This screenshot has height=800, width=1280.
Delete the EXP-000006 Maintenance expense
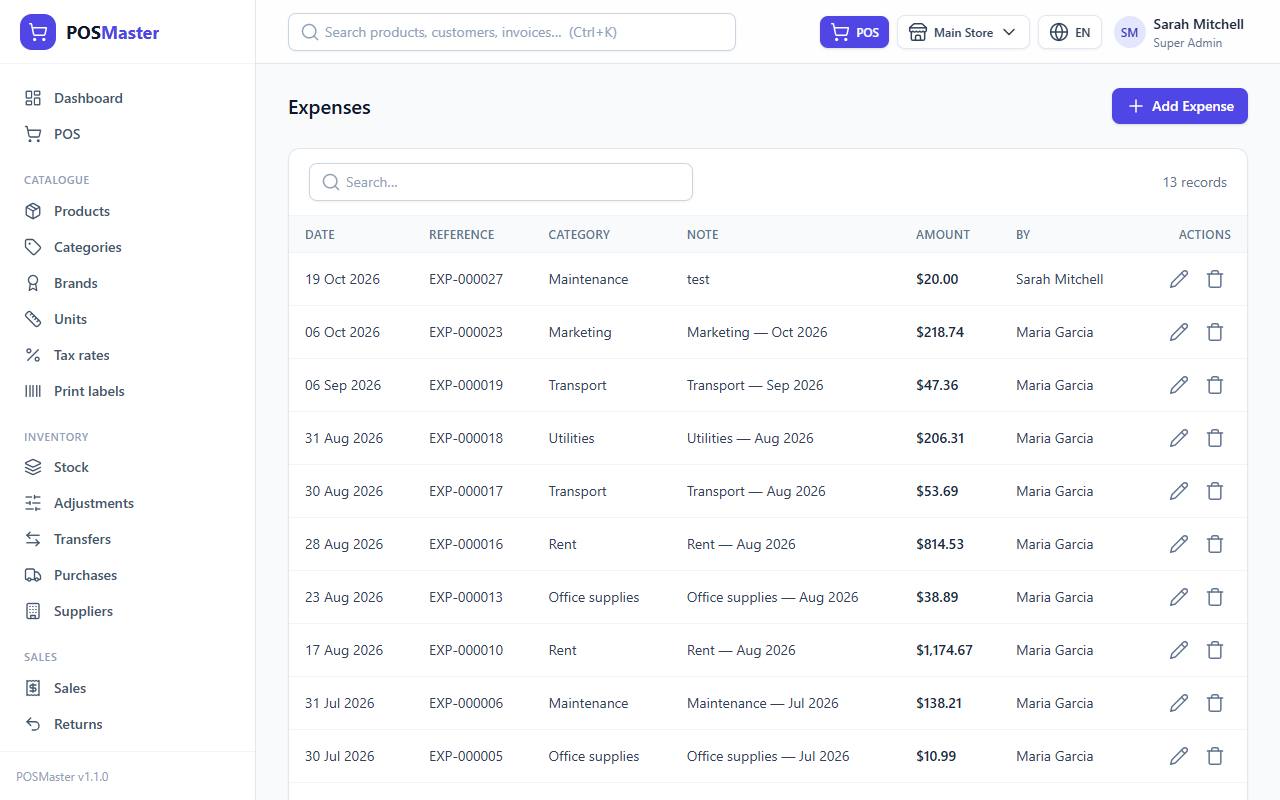pos(1215,703)
